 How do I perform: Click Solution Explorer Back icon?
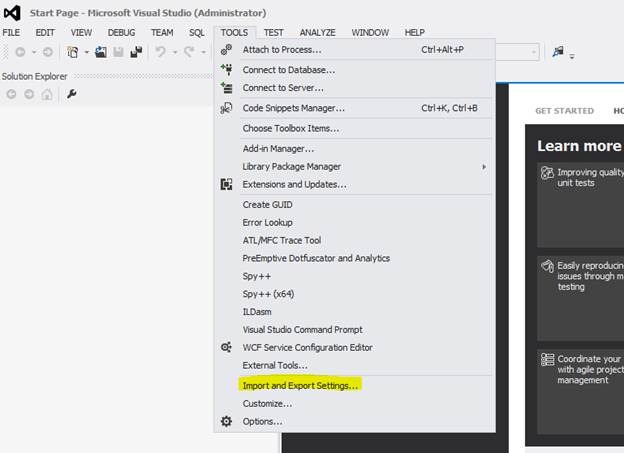click(12, 94)
